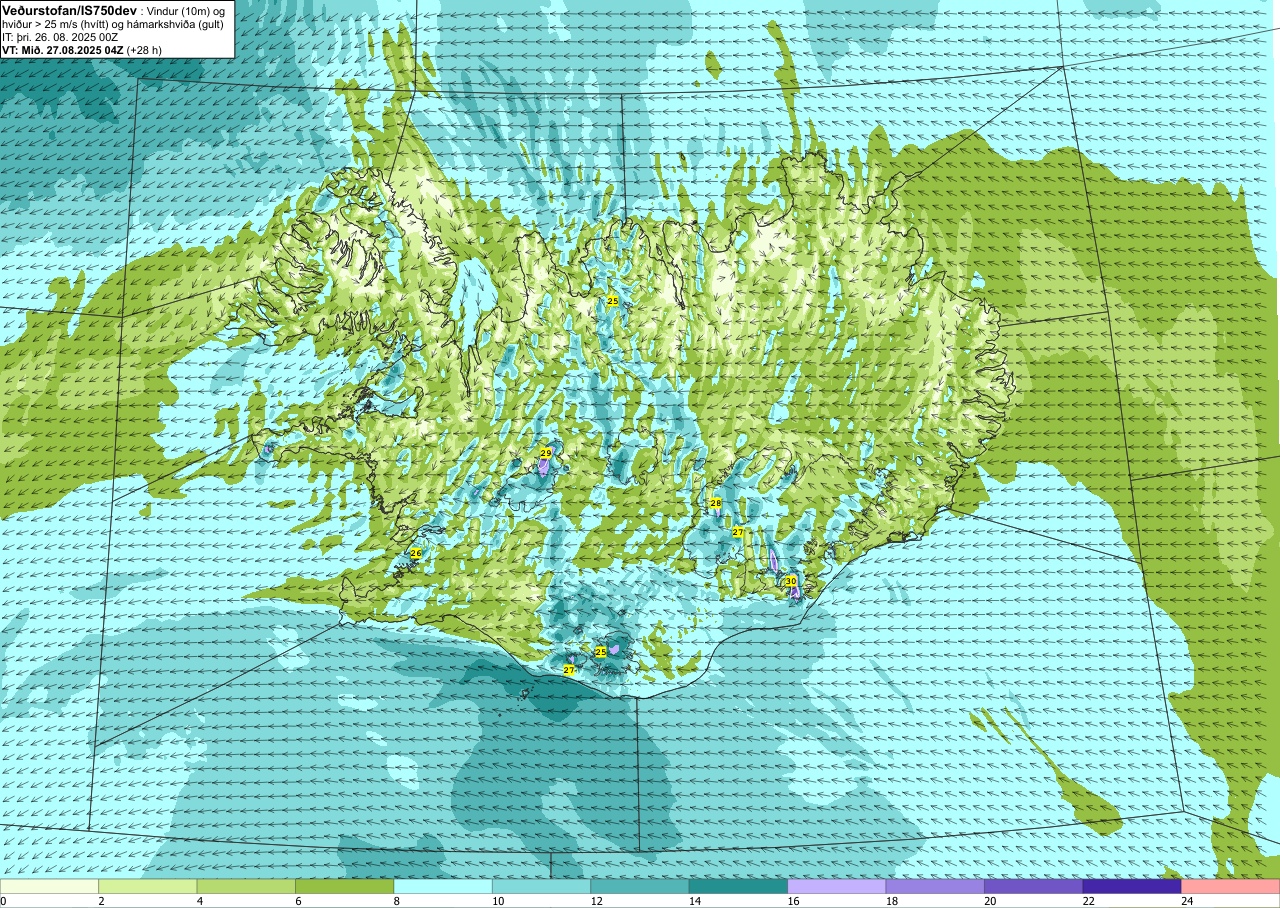Click the light green 2–4 m/s legend swatch
The image size is (1280, 908).
pyautogui.click(x=147, y=886)
